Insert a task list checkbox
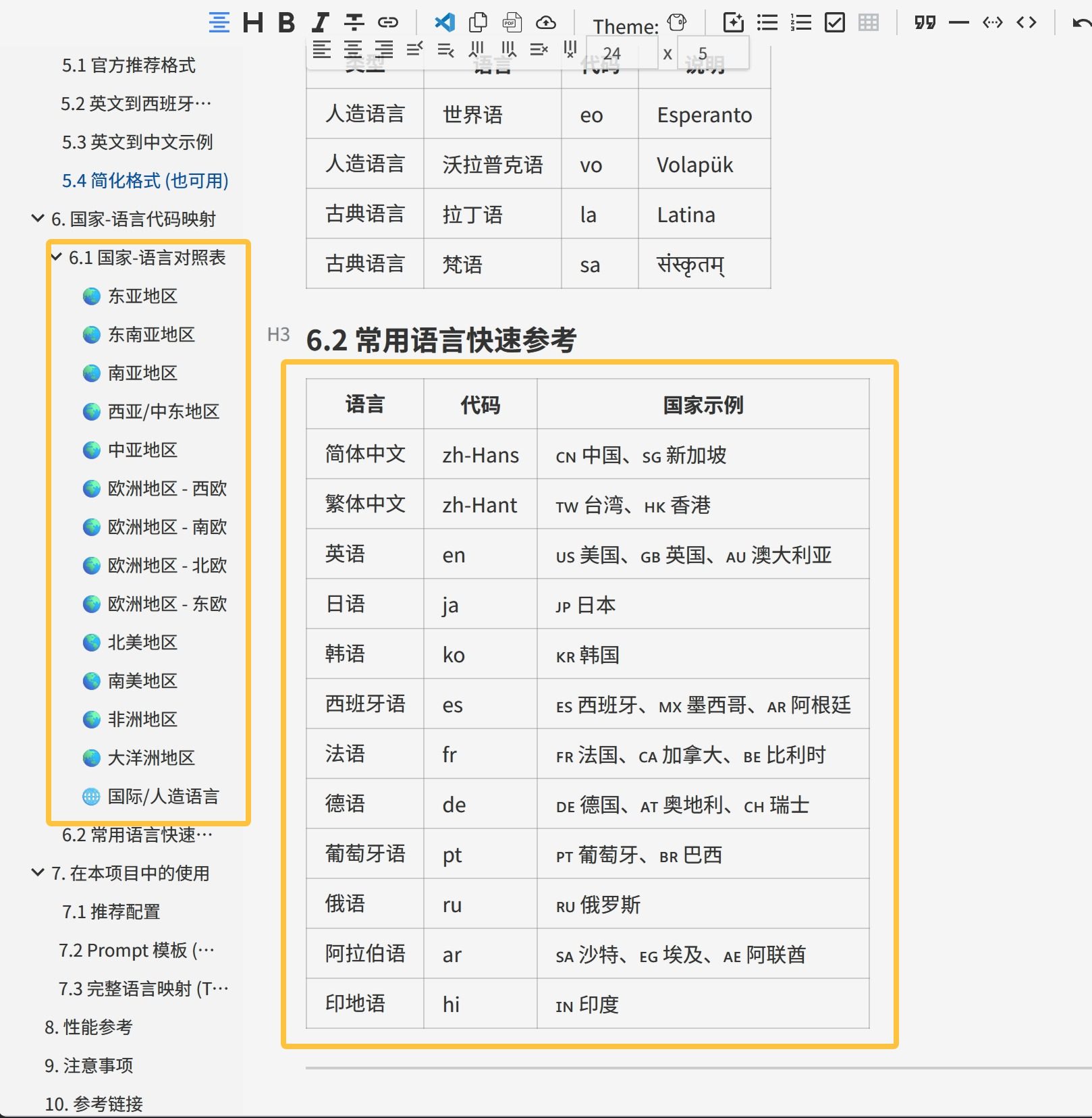Image resolution: width=1092 pixels, height=1118 pixels. coord(834,23)
